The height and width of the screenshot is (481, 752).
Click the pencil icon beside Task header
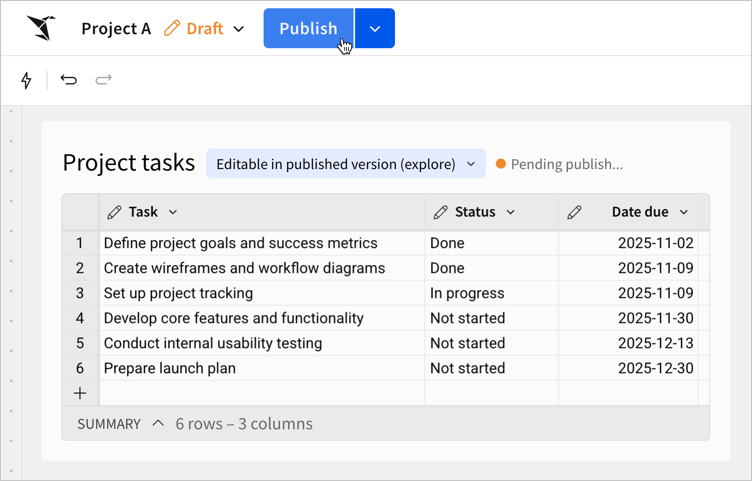pyautogui.click(x=114, y=212)
